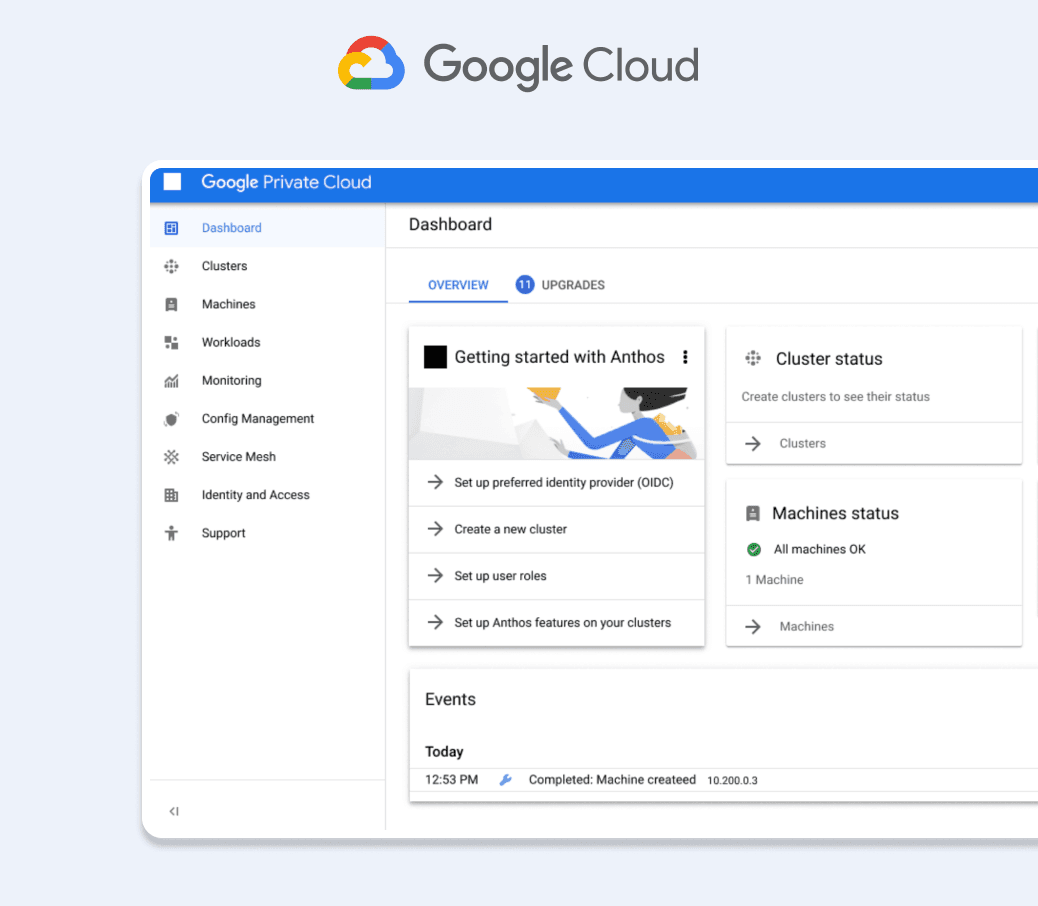Click Set up Anthos features on your clusters

click(x=563, y=622)
